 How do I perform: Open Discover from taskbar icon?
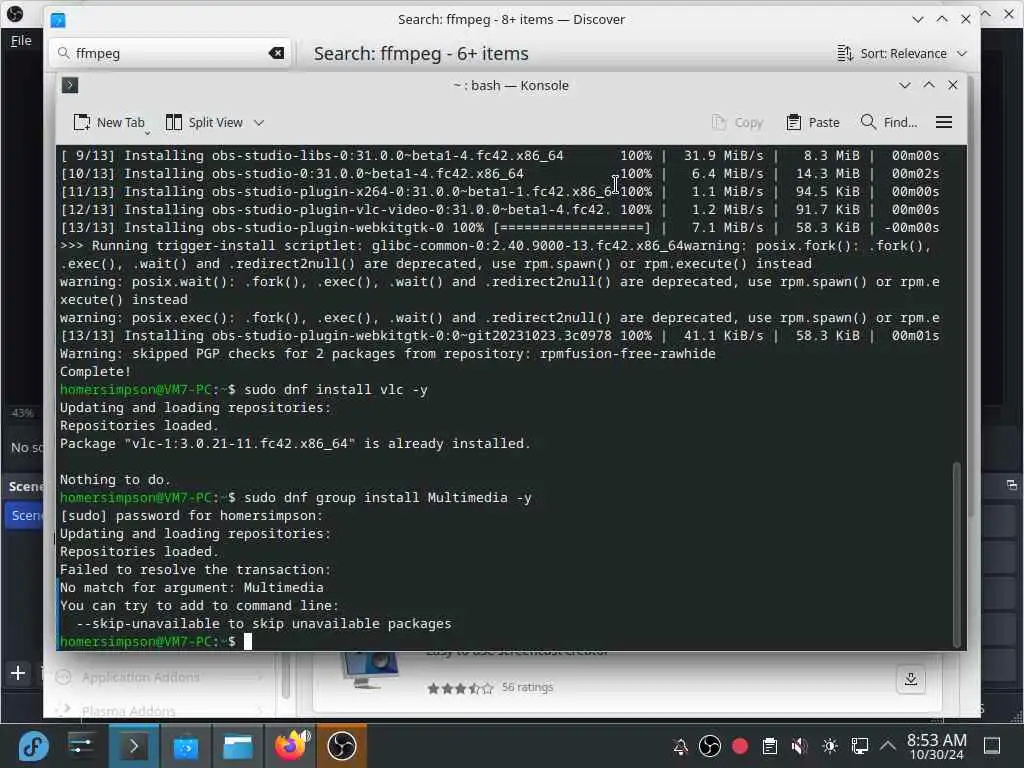[x=185, y=746]
